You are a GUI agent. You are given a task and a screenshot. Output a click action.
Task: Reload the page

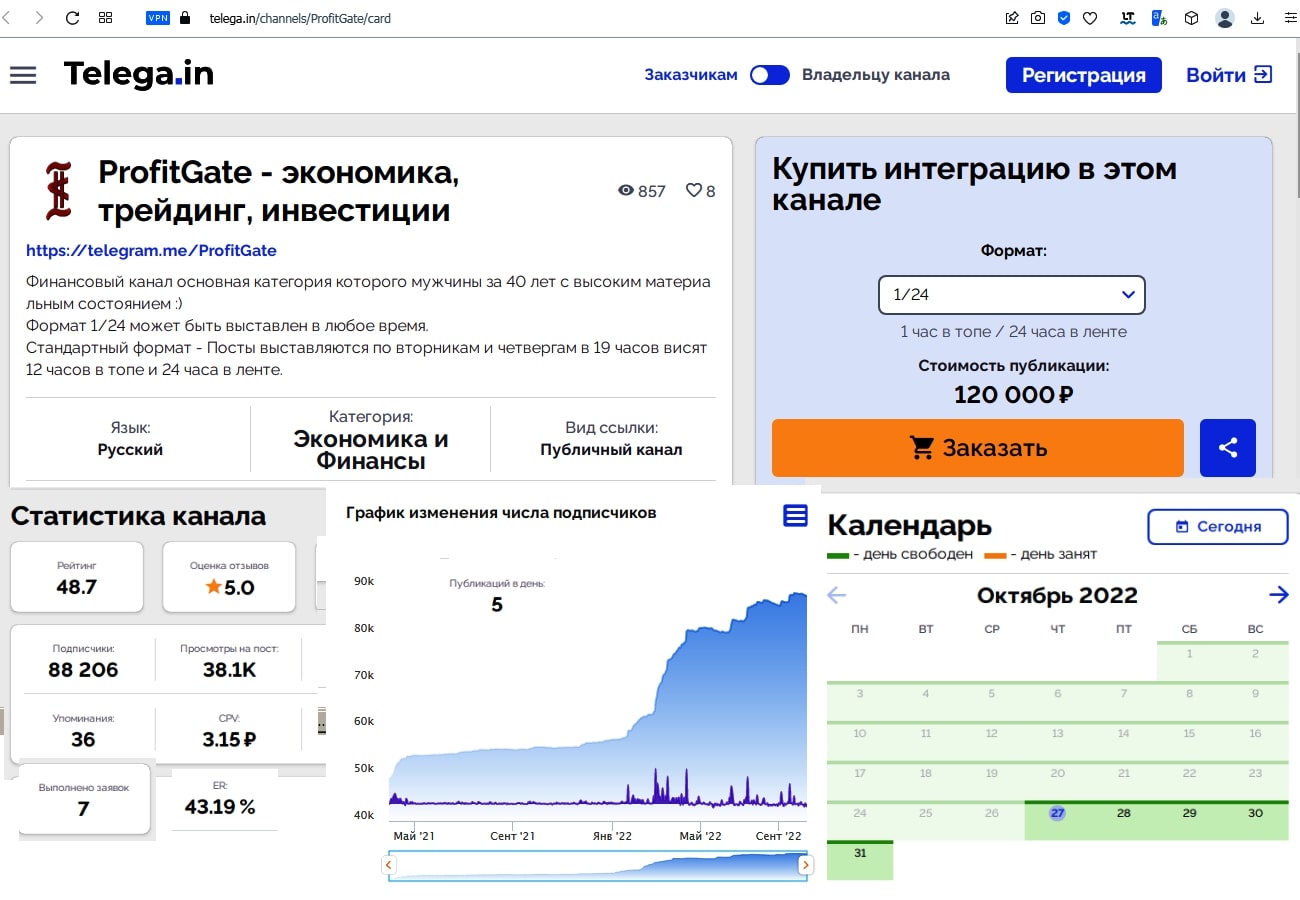[x=72, y=18]
